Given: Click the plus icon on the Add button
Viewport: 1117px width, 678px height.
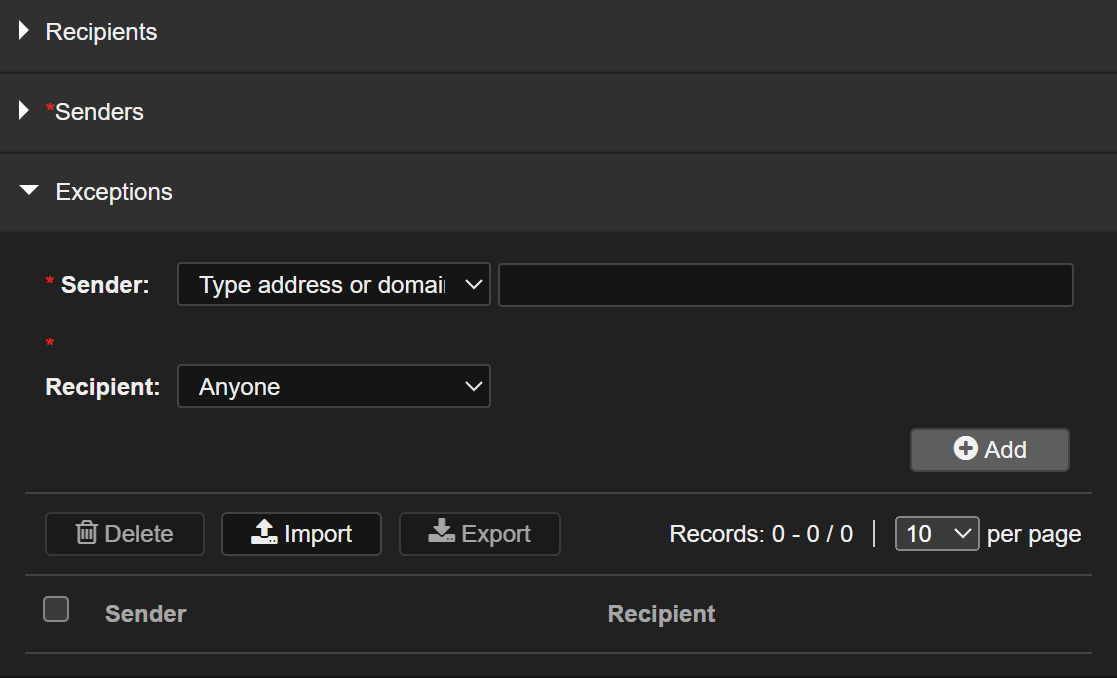Looking at the screenshot, I should click(965, 449).
